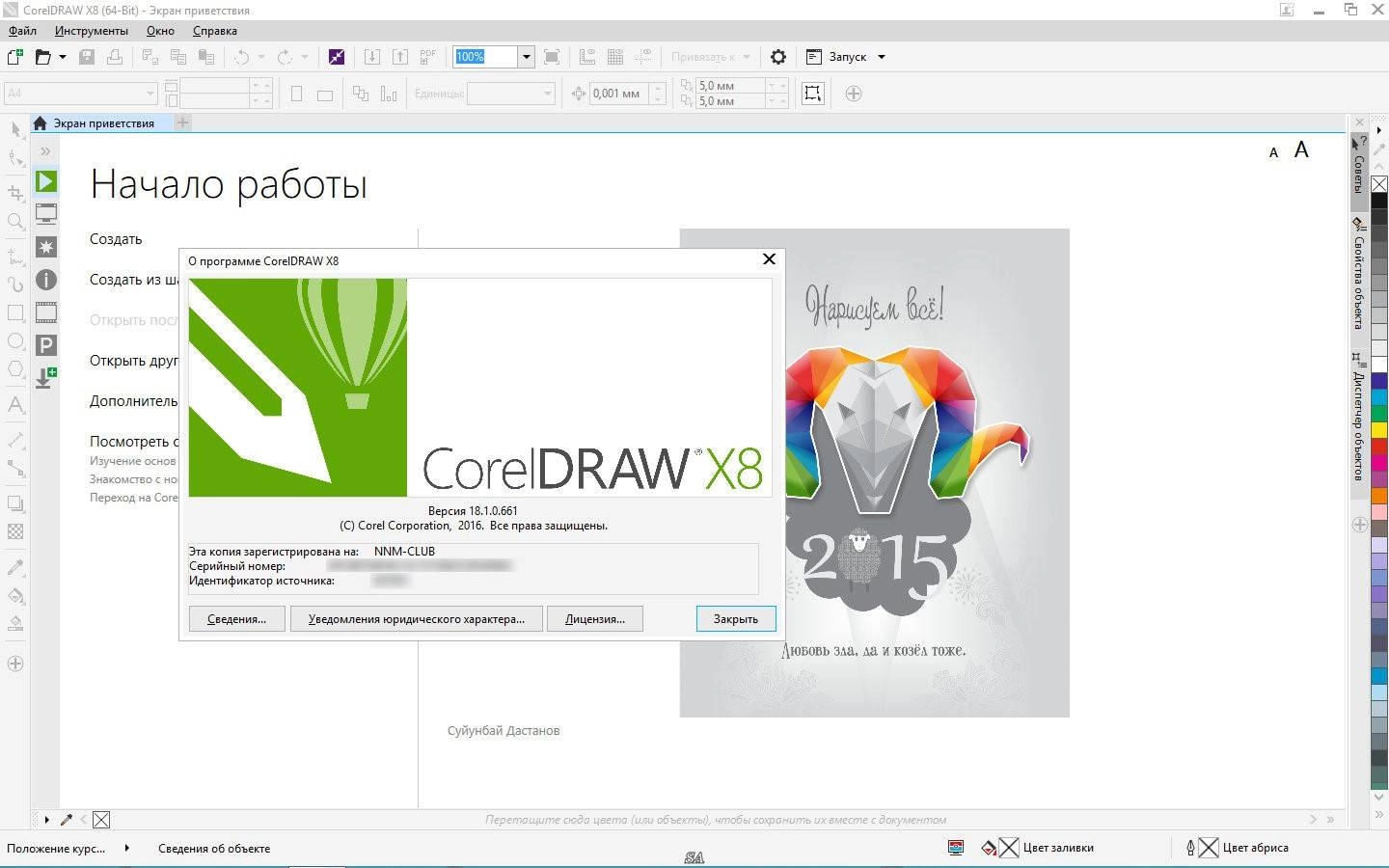This screenshot has width=1389, height=868.
Task: Select the Rectangle tool
Action: click(15, 312)
